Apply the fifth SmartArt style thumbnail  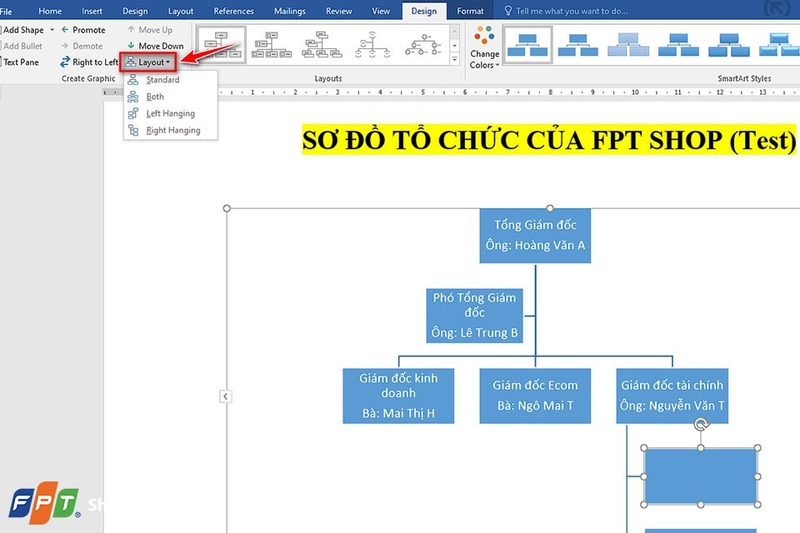(x=729, y=45)
